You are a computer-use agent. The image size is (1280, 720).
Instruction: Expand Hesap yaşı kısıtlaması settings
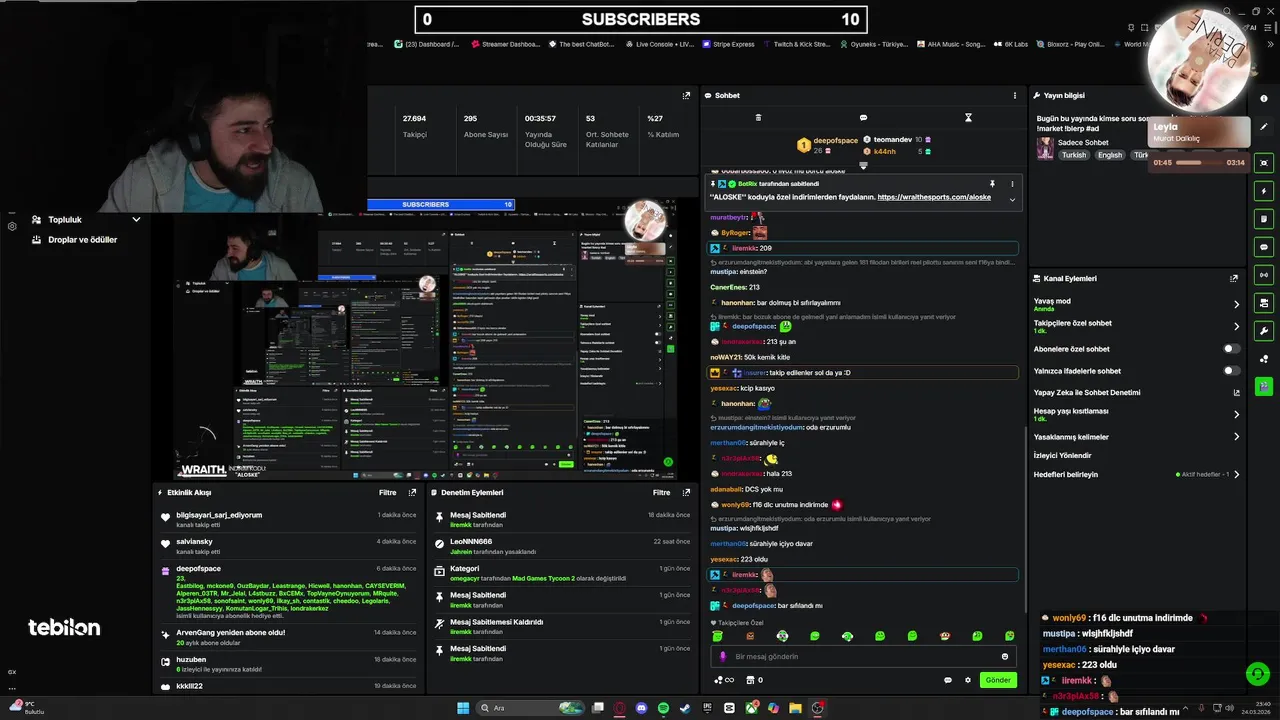click(x=1236, y=414)
